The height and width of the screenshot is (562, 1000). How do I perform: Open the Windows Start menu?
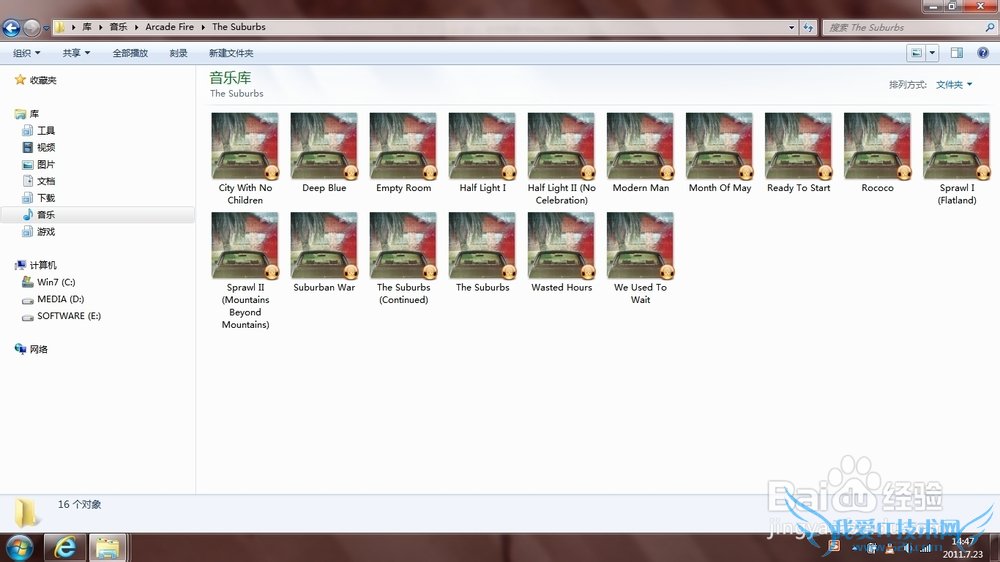point(19,547)
